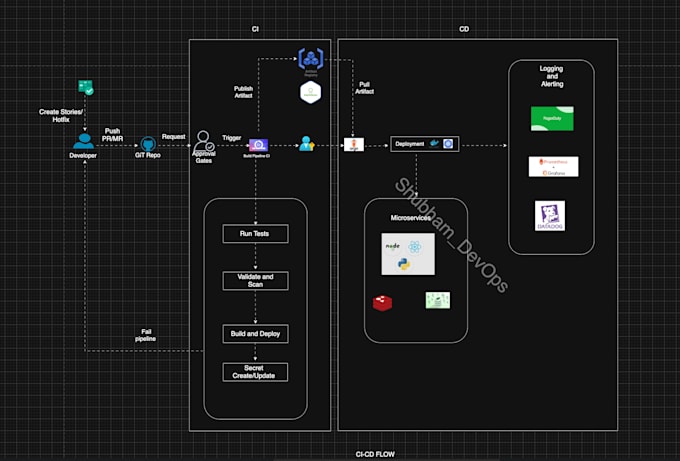
Task: Select the Logging and Alerting group title
Action: click(552, 76)
